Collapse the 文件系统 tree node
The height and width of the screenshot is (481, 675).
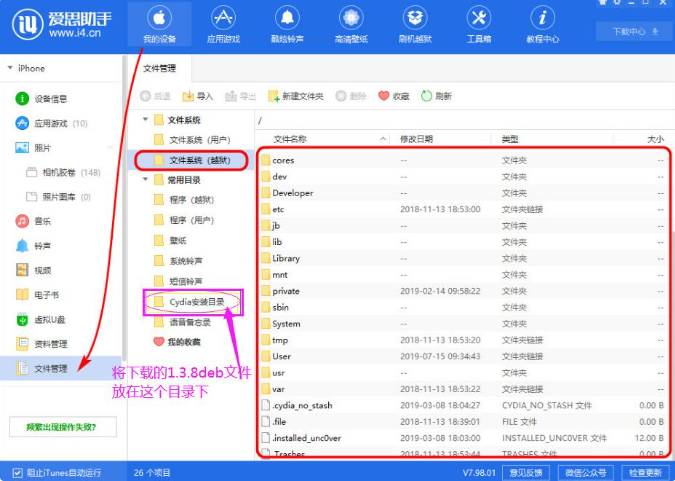tap(146, 119)
